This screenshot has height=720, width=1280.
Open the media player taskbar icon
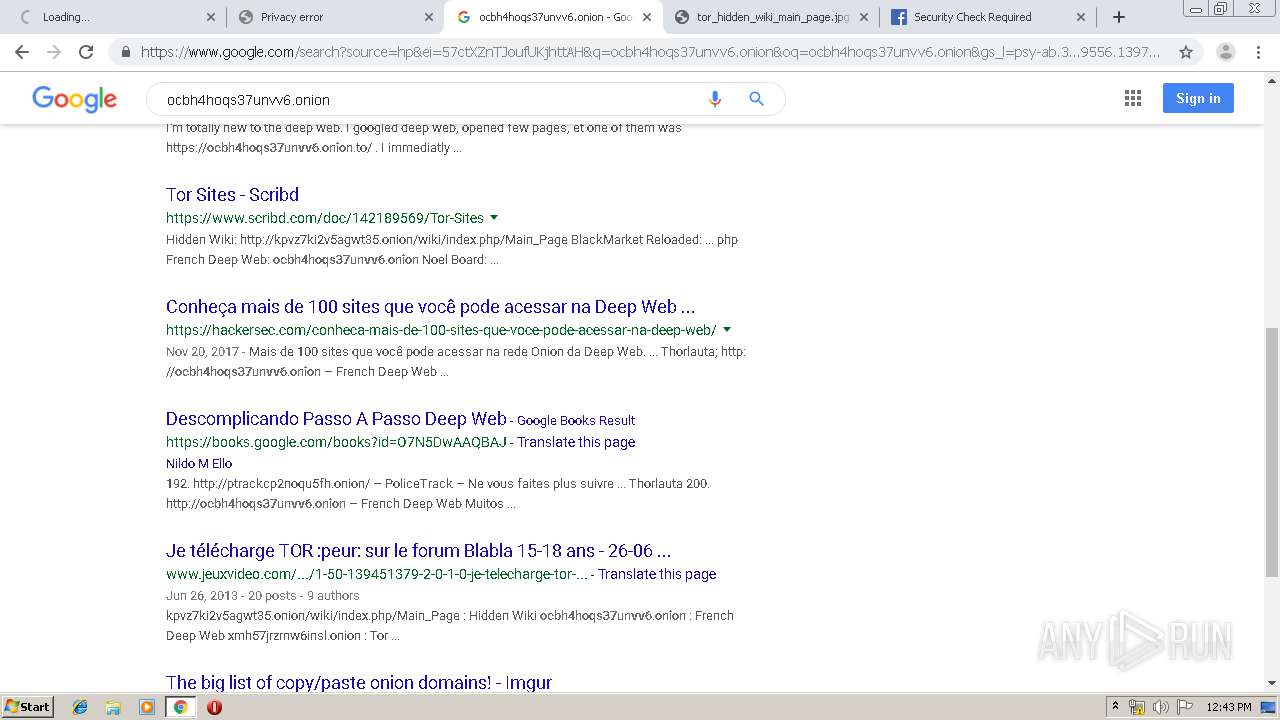(x=147, y=707)
